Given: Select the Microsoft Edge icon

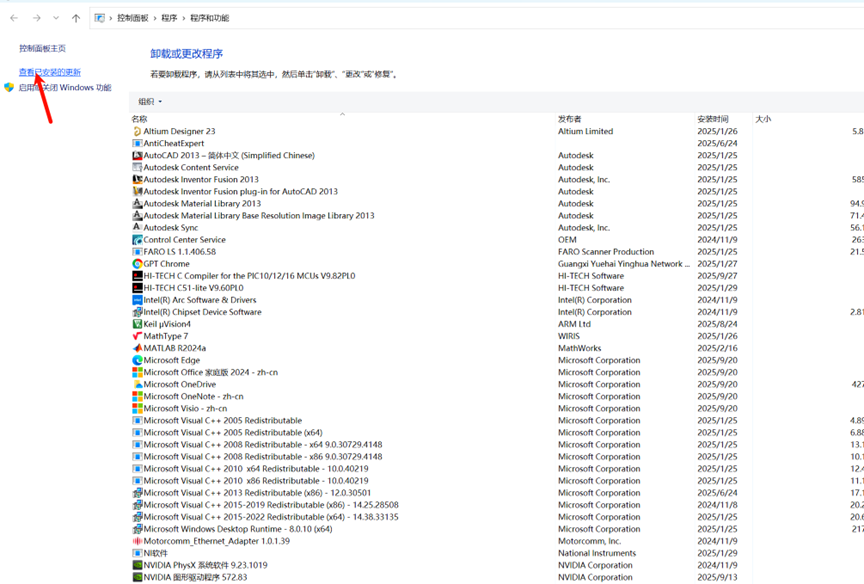Looking at the screenshot, I should coord(137,360).
